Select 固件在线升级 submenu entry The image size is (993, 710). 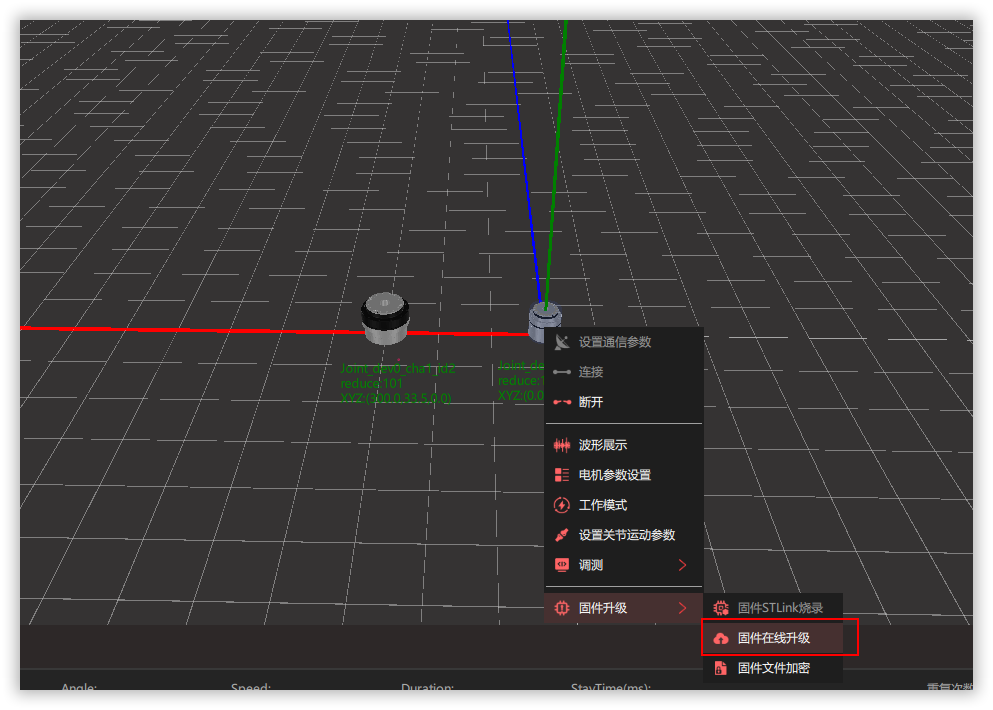[x=773, y=638]
